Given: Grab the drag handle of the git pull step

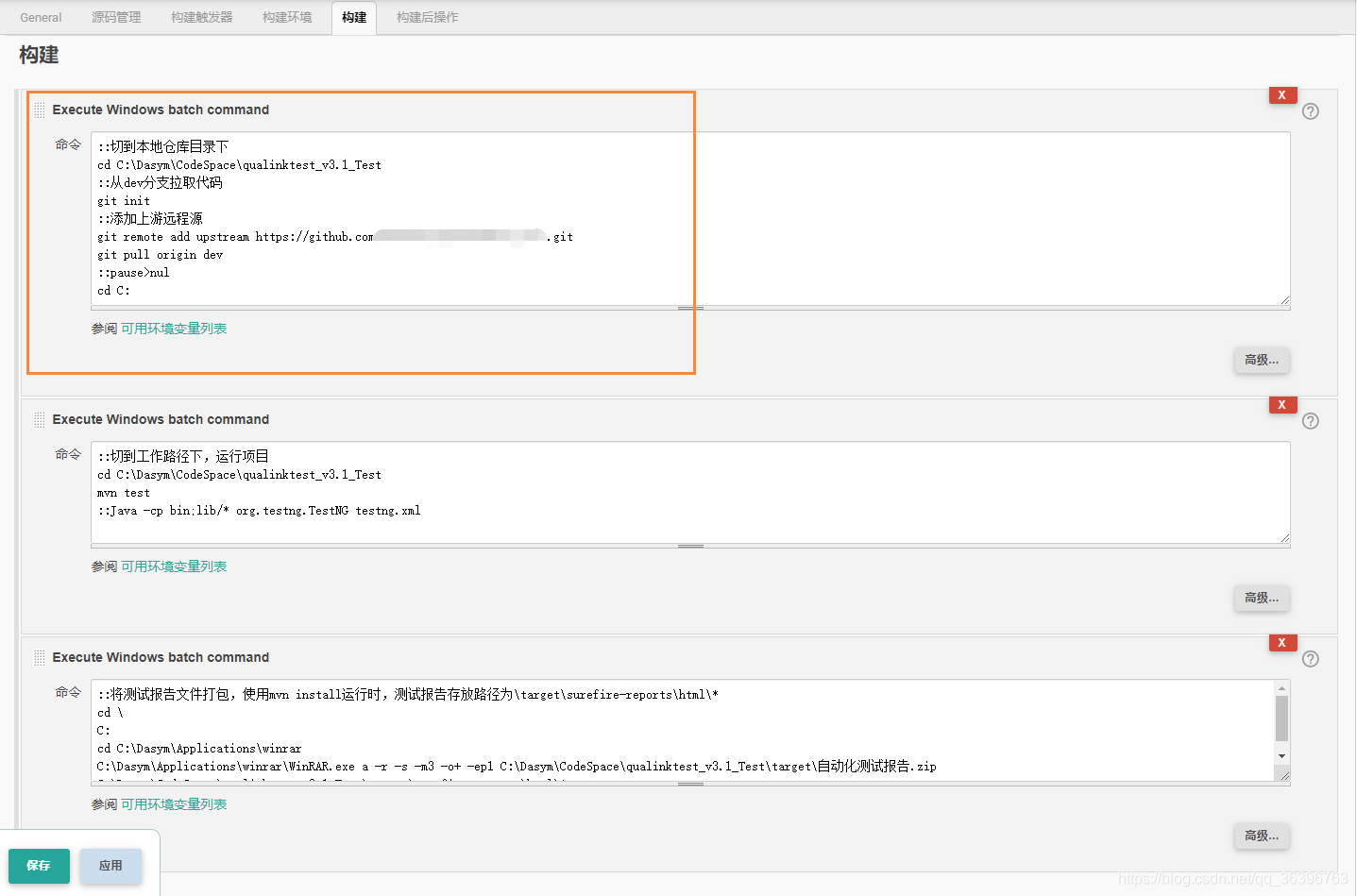Looking at the screenshot, I should (39, 110).
